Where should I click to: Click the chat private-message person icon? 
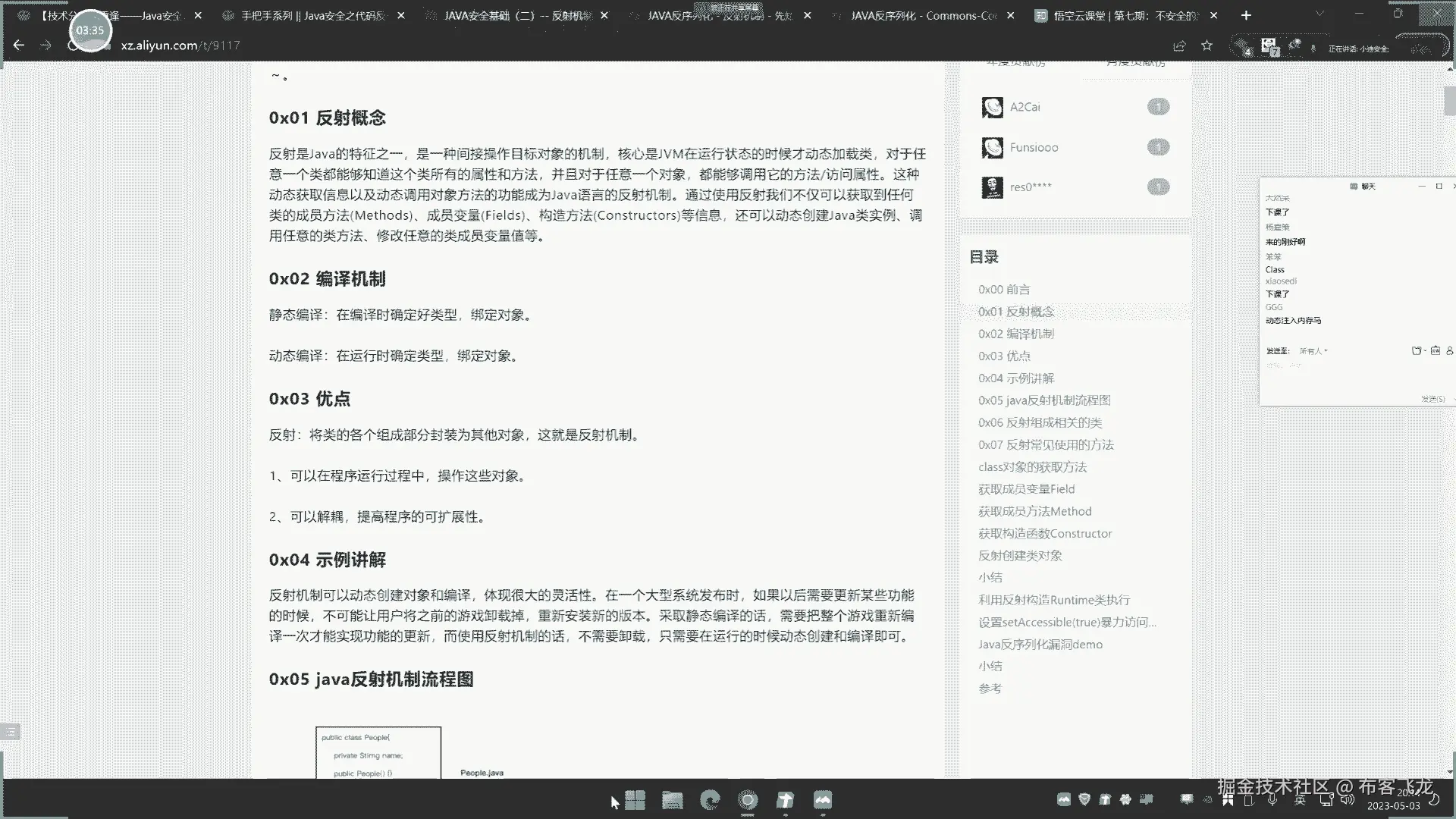pyautogui.click(x=1451, y=350)
